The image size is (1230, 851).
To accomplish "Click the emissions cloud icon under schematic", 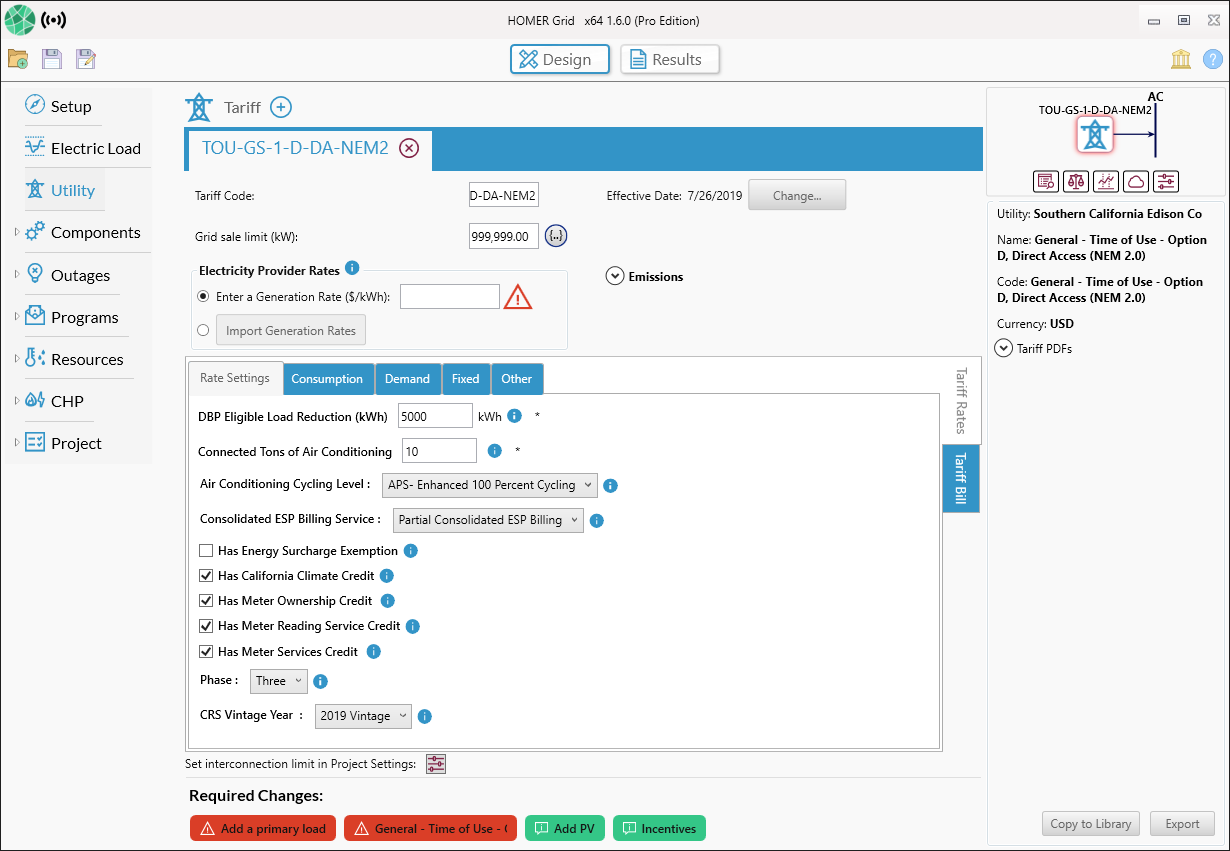I will coord(1136,181).
